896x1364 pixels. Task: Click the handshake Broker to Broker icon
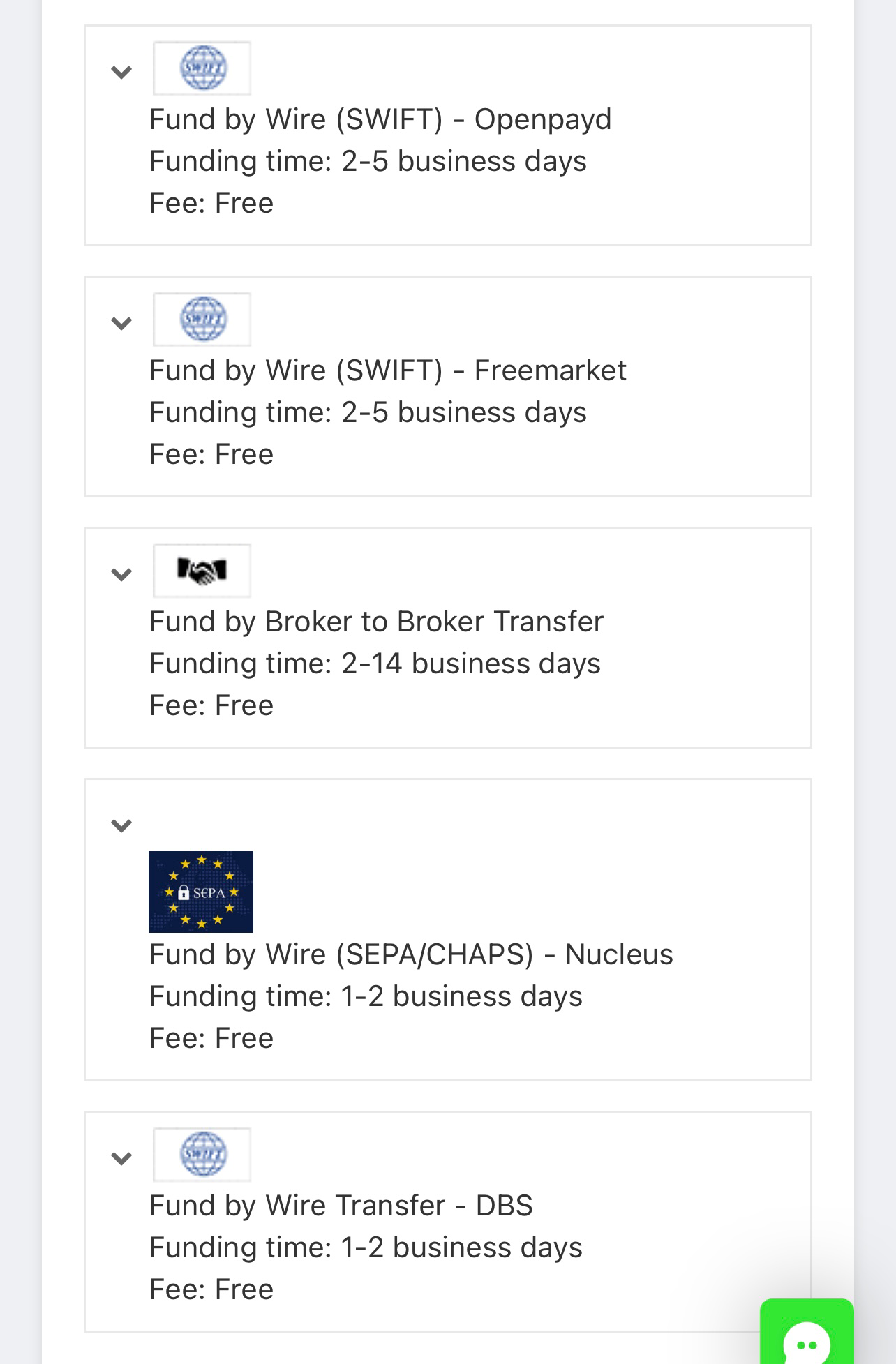coord(202,571)
